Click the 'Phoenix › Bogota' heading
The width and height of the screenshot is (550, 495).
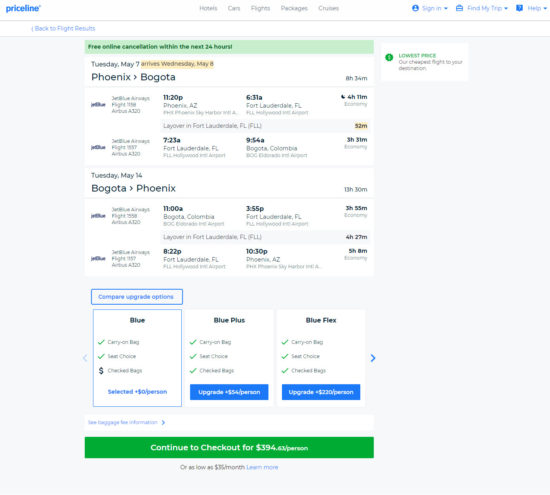pos(133,77)
